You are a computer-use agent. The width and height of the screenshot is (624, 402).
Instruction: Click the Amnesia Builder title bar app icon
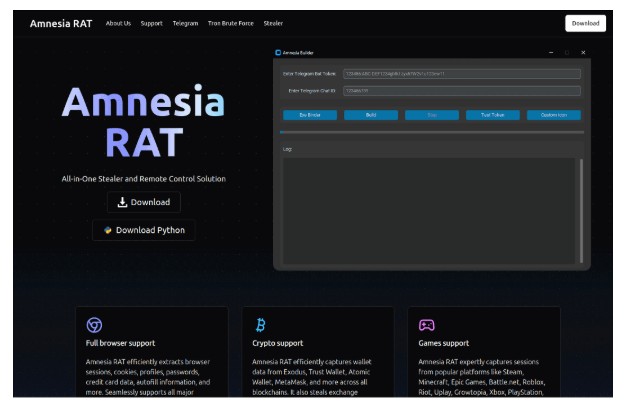[278, 52]
